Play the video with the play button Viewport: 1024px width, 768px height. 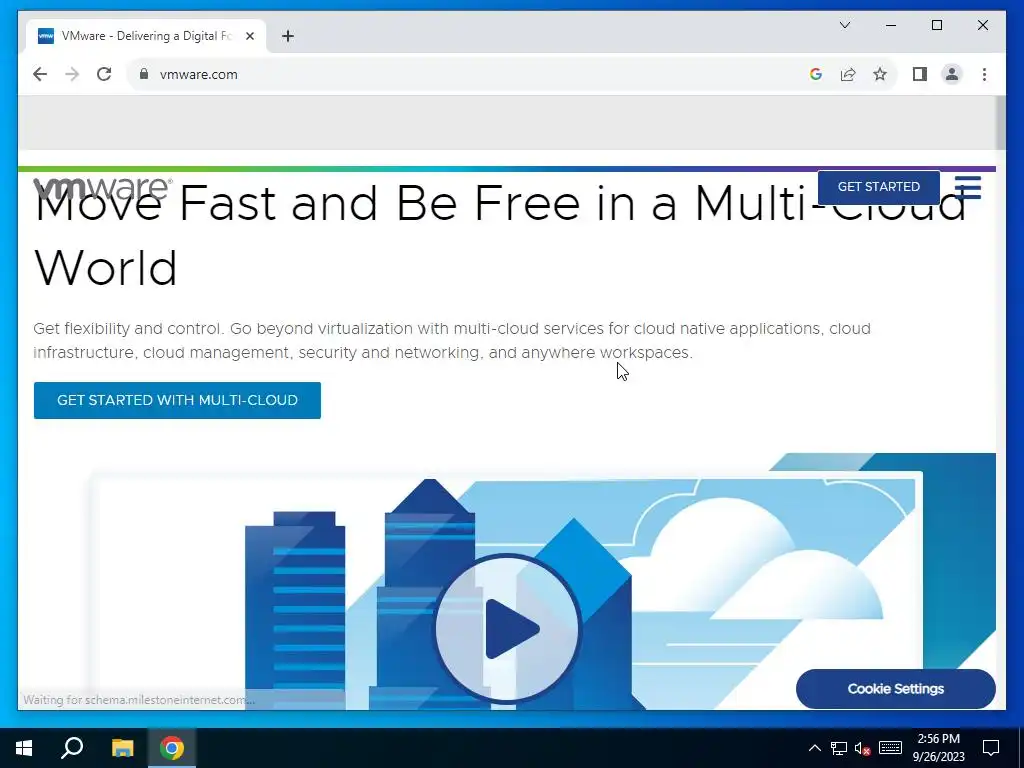(x=507, y=628)
